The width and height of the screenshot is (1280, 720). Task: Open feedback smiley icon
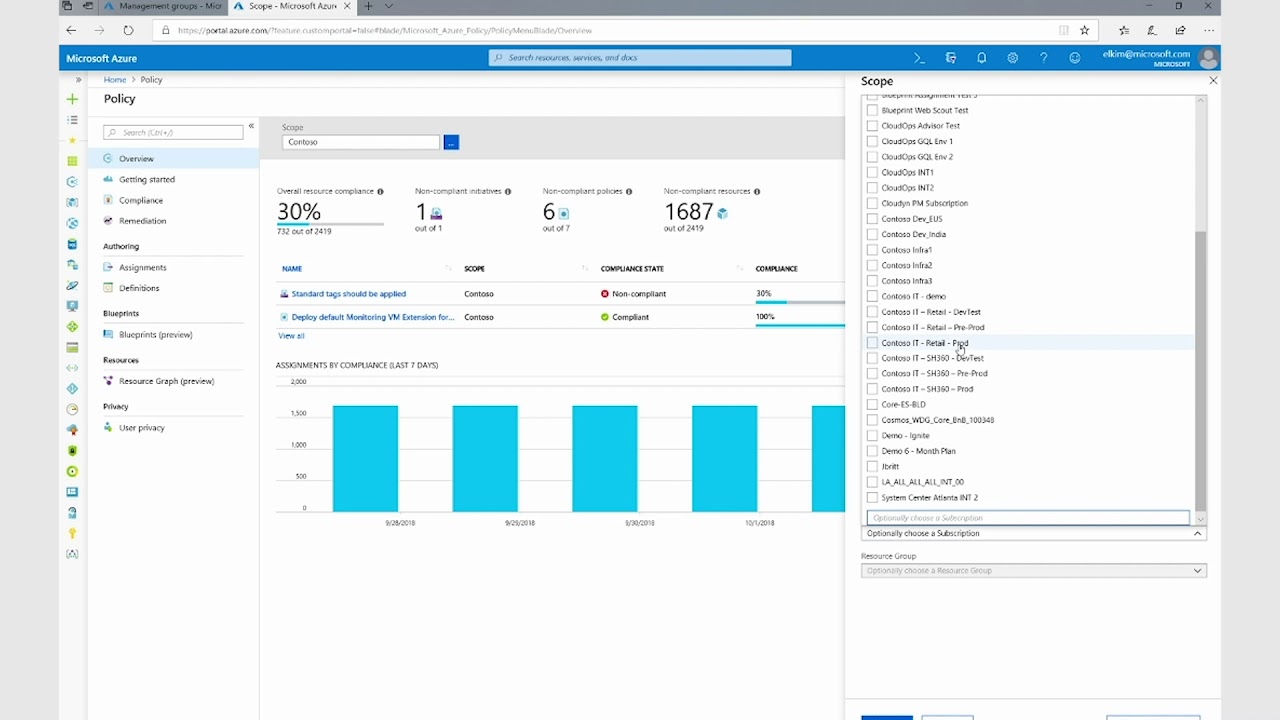1074,58
